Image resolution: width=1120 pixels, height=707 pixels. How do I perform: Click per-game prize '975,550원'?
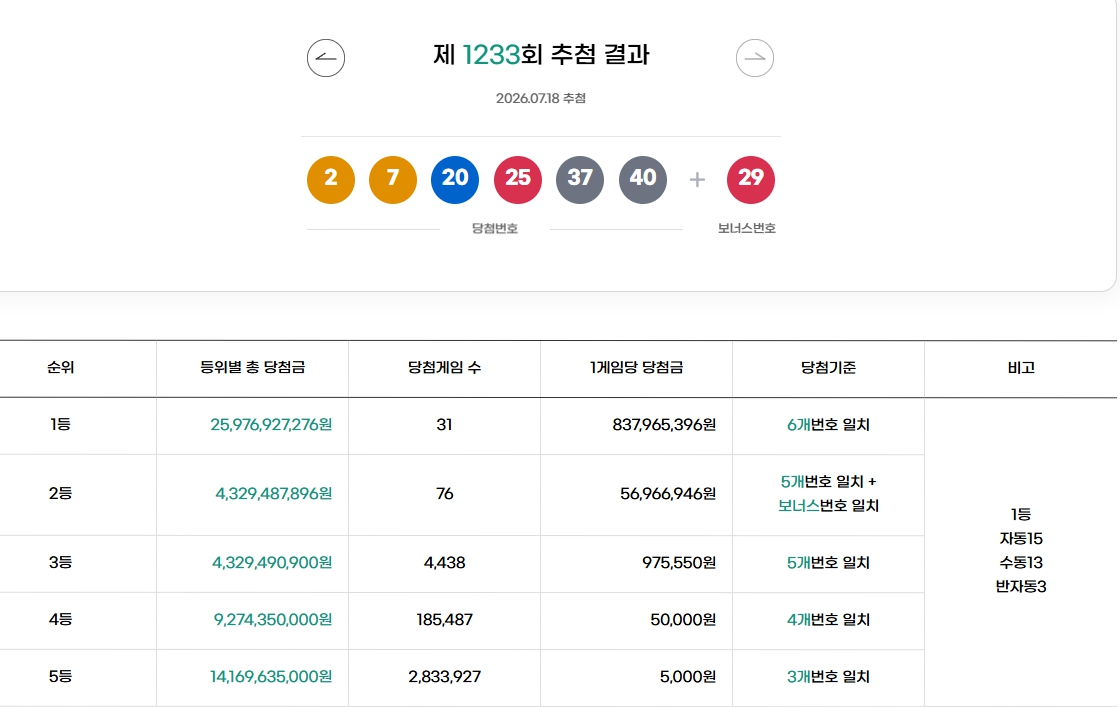tap(679, 563)
